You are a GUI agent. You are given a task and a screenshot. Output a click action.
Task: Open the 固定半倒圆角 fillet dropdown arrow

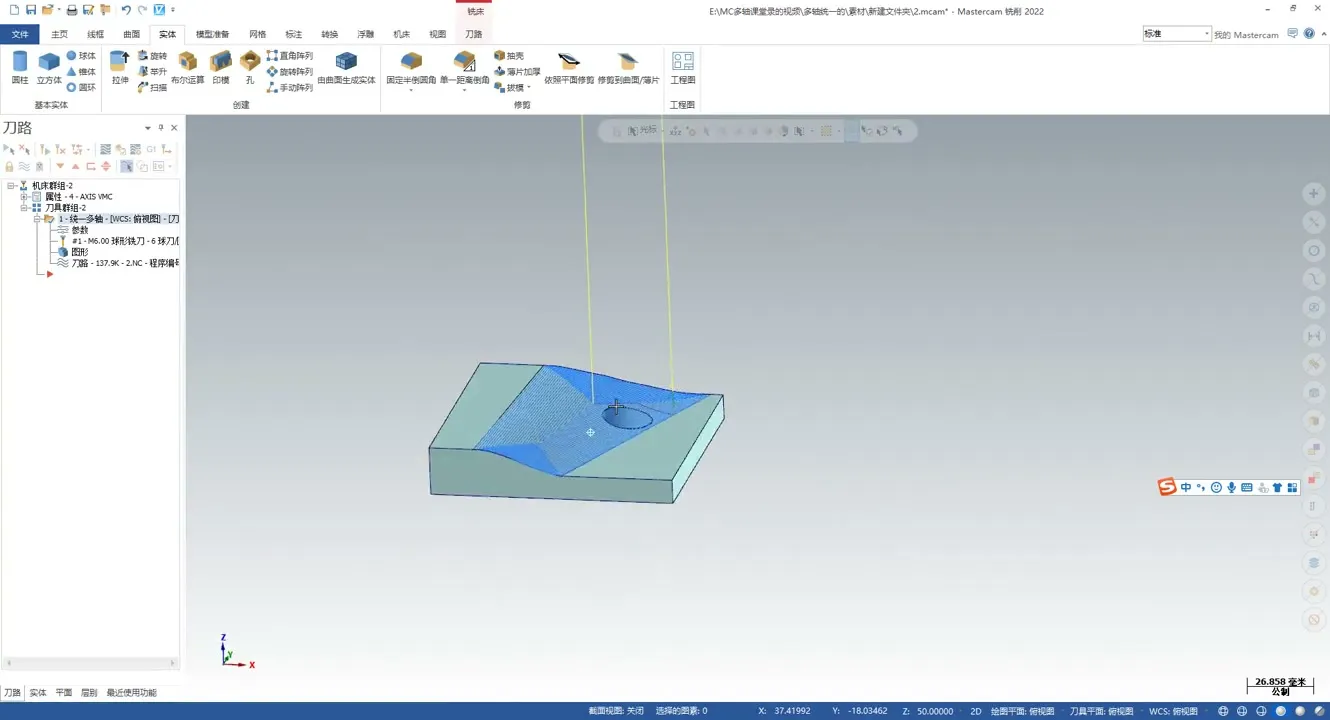[x=411, y=90]
